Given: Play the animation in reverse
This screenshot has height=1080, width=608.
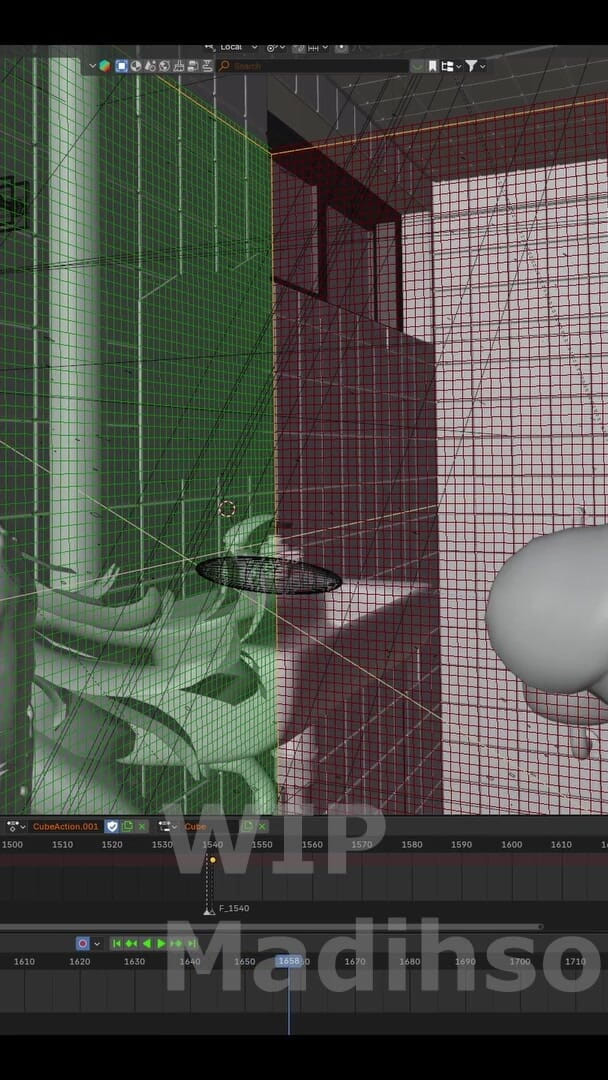Looking at the screenshot, I should click(147, 944).
